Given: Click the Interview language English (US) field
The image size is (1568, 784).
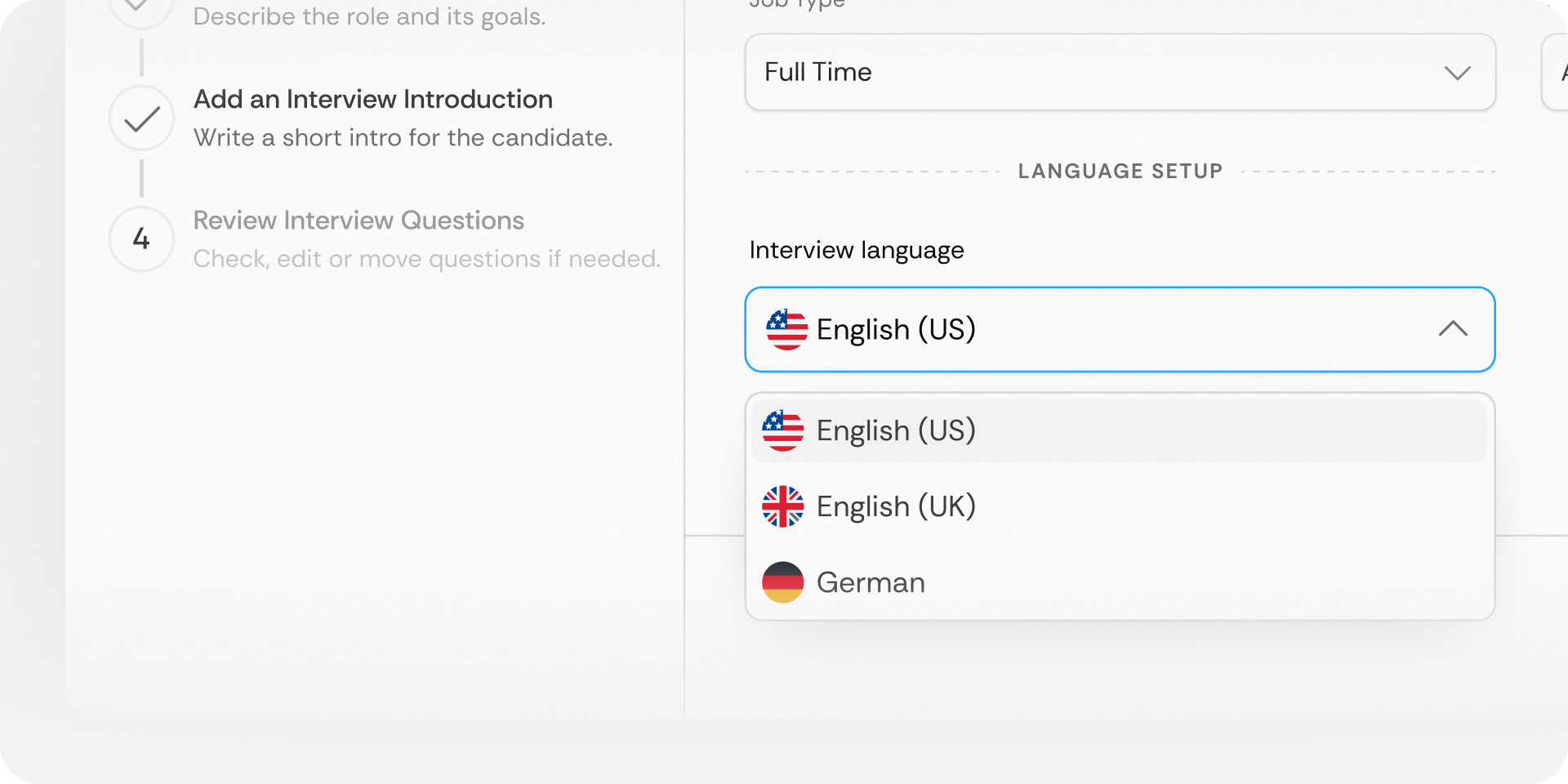Looking at the screenshot, I should [1120, 329].
